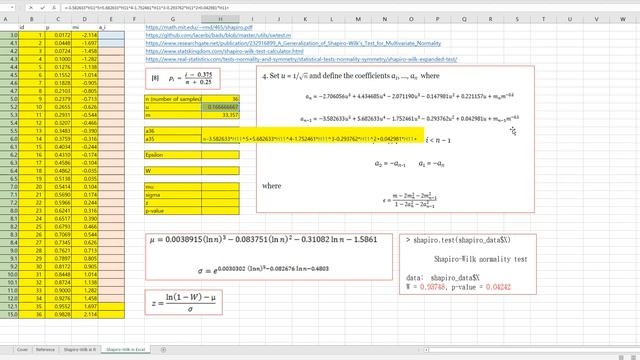Click the z = ln(1-W) formula image
Screen dimensions: 640x360
click(184, 302)
